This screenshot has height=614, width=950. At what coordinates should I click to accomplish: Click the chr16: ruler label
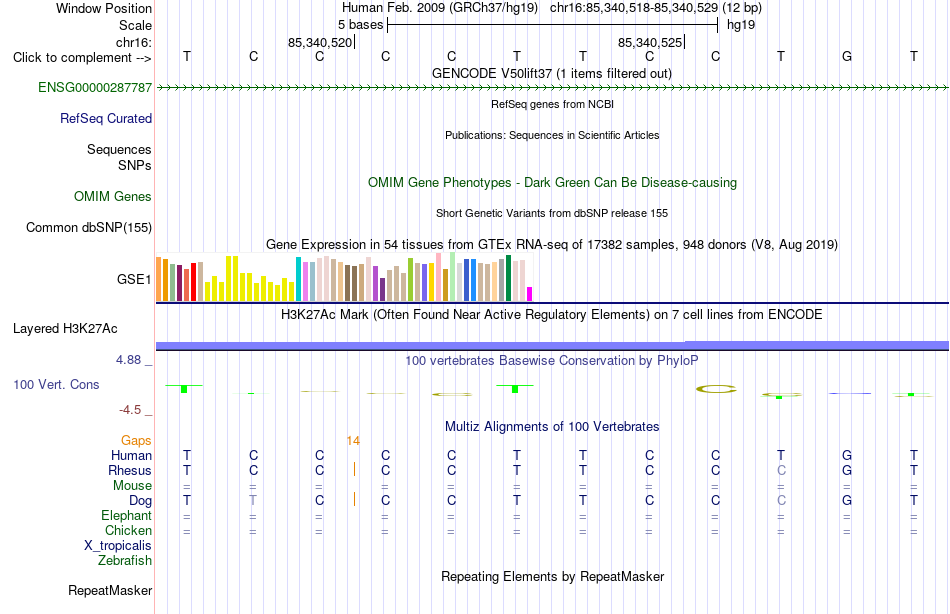click(134, 42)
